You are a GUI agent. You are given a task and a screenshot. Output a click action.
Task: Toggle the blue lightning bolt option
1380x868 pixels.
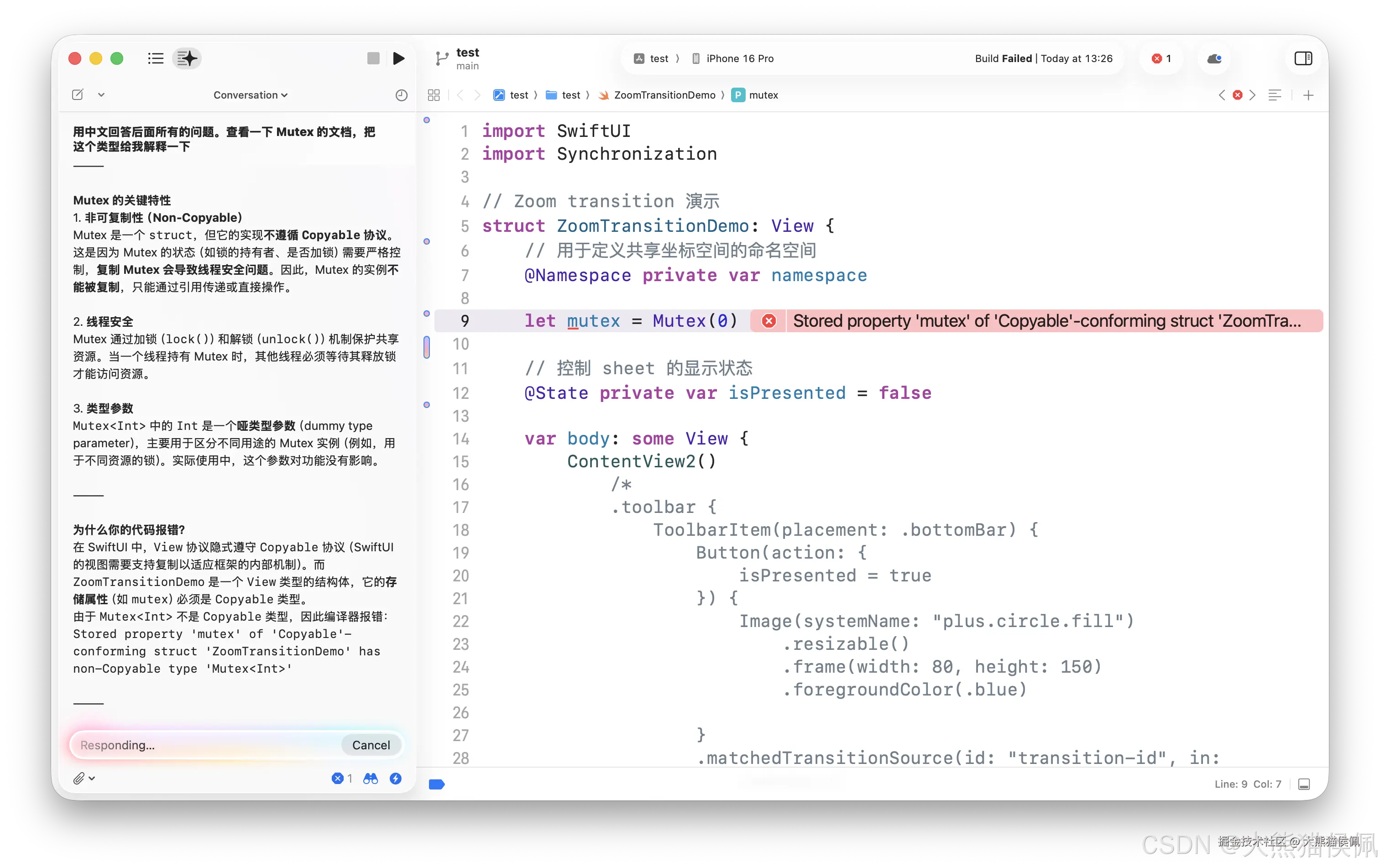[396, 778]
